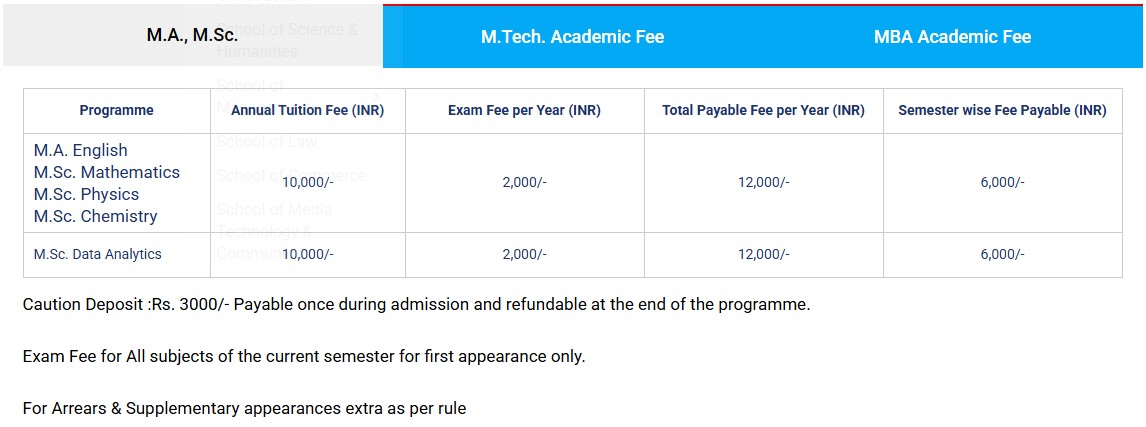Click the Exam Fee per Year header
Screen dimensions: 1146x427
click(x=524, y=111)
